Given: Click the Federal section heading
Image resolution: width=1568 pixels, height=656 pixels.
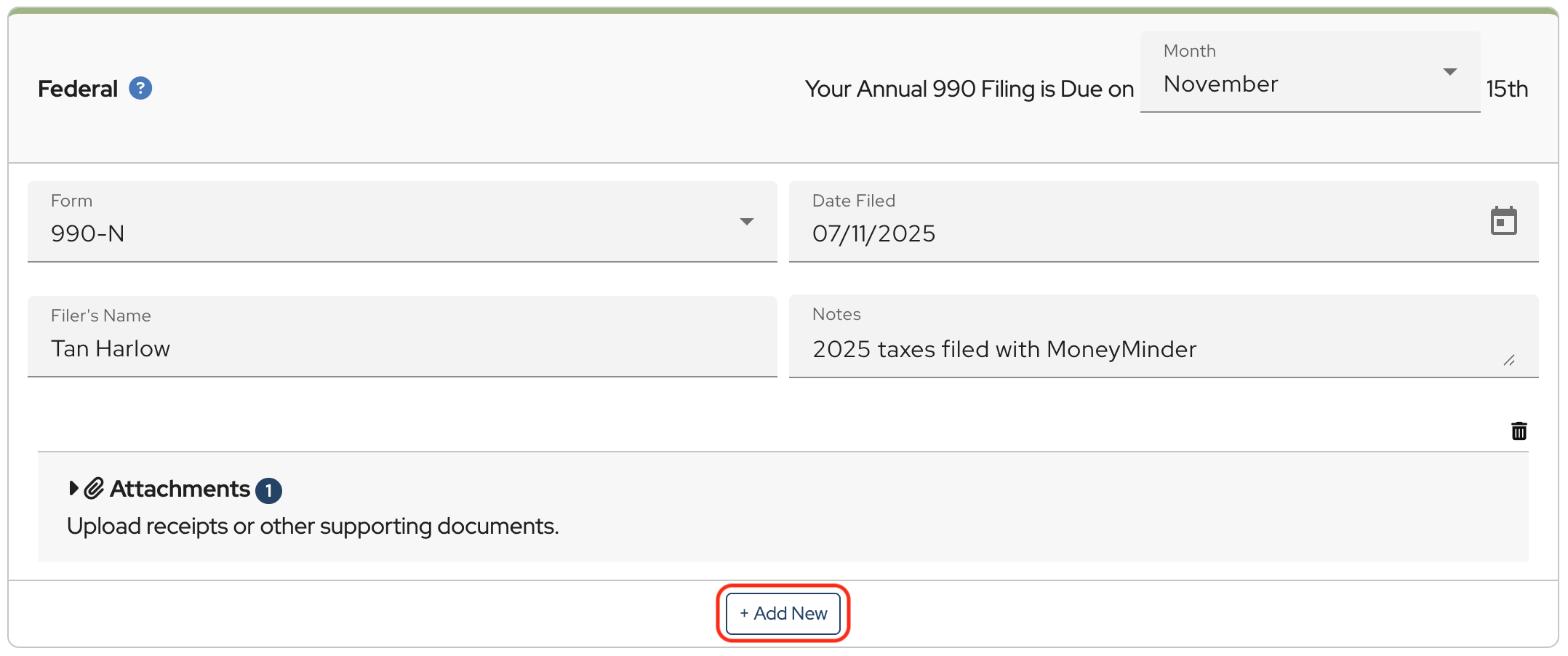Looking at the screenshot, I should pos(78,89).
